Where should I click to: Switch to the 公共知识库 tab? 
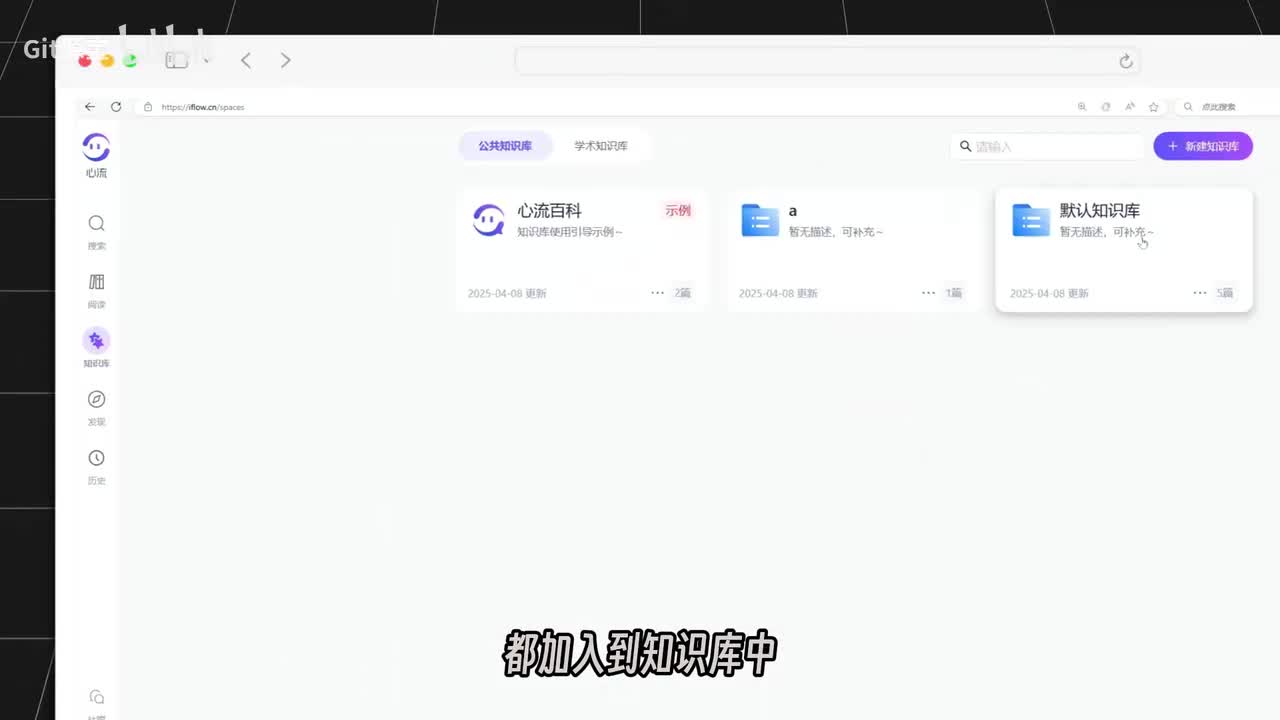505,146
